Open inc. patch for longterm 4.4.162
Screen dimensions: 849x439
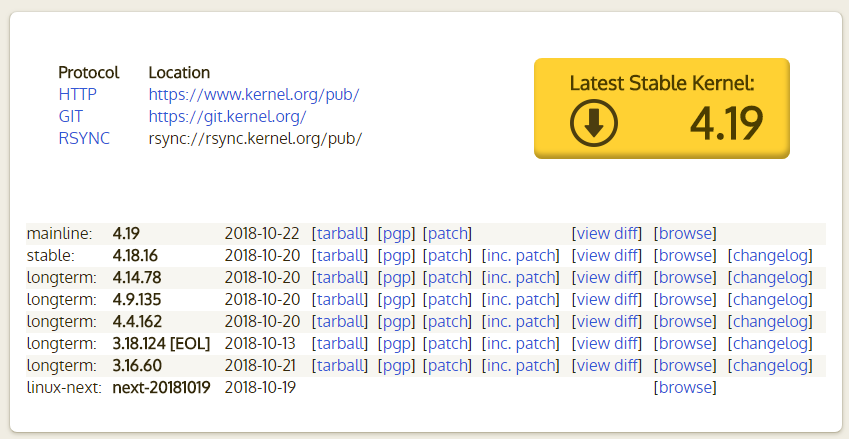pos(520,322)
